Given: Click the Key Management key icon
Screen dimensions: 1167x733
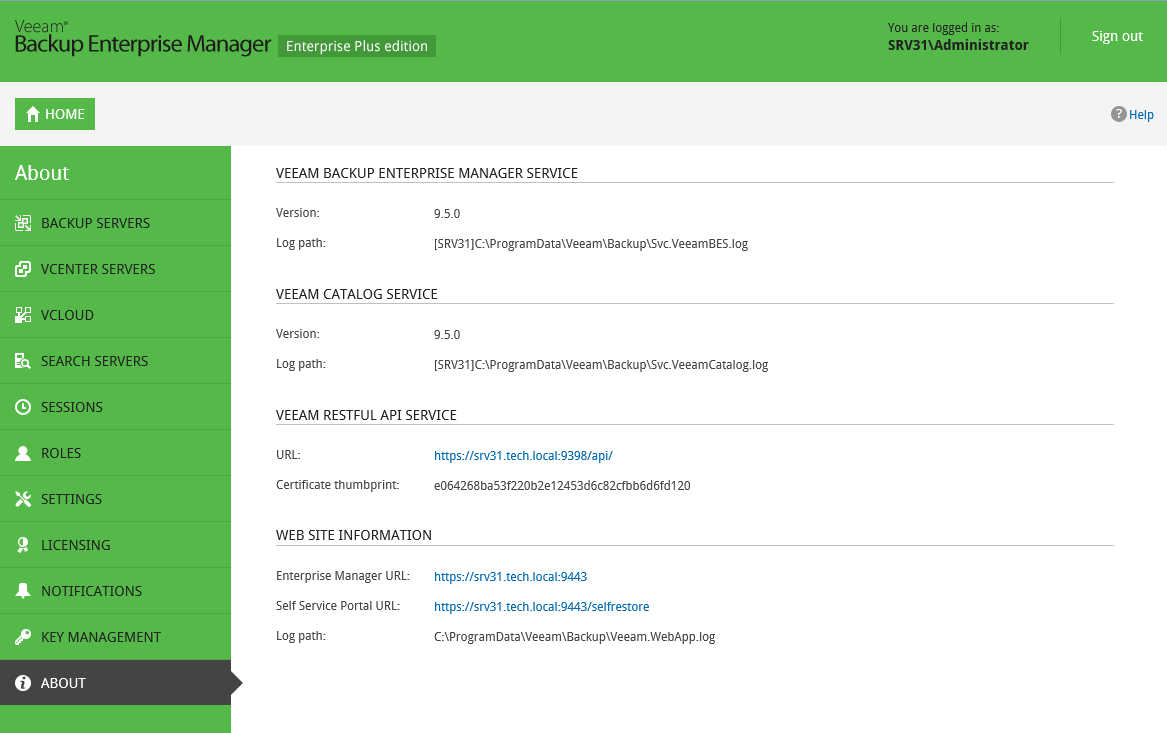Looking at the screenshot, I should (23, 637).
